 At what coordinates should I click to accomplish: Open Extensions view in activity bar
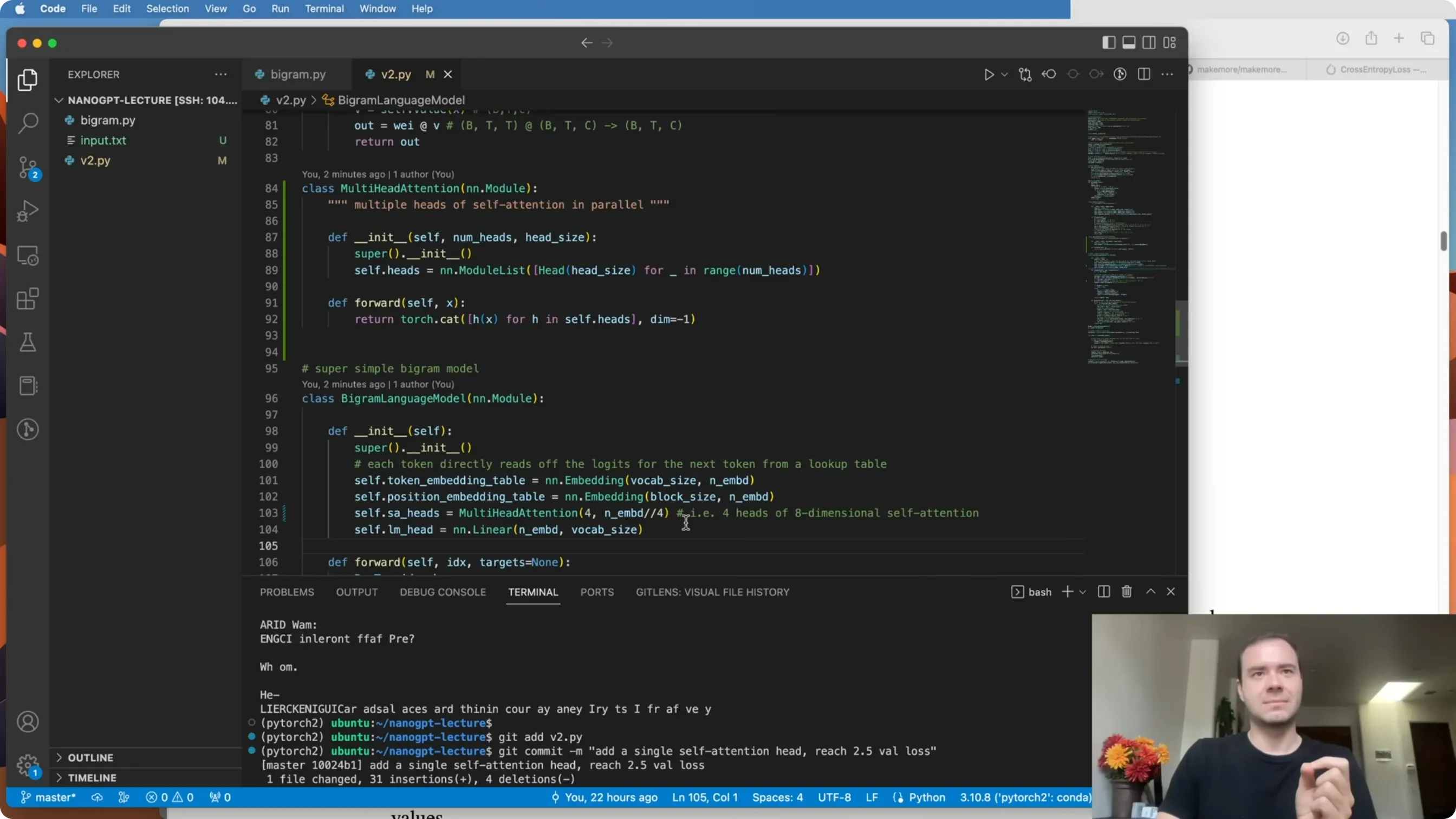[x=28, y=299]
